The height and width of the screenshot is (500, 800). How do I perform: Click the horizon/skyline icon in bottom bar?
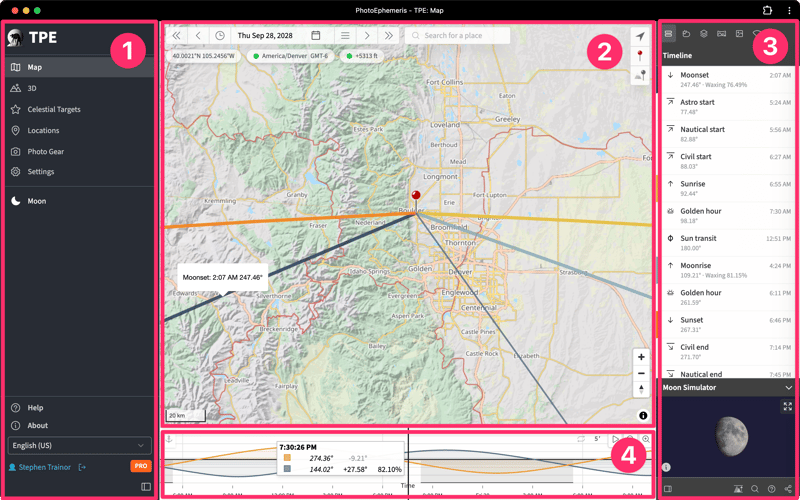click(x=738, y=489)
